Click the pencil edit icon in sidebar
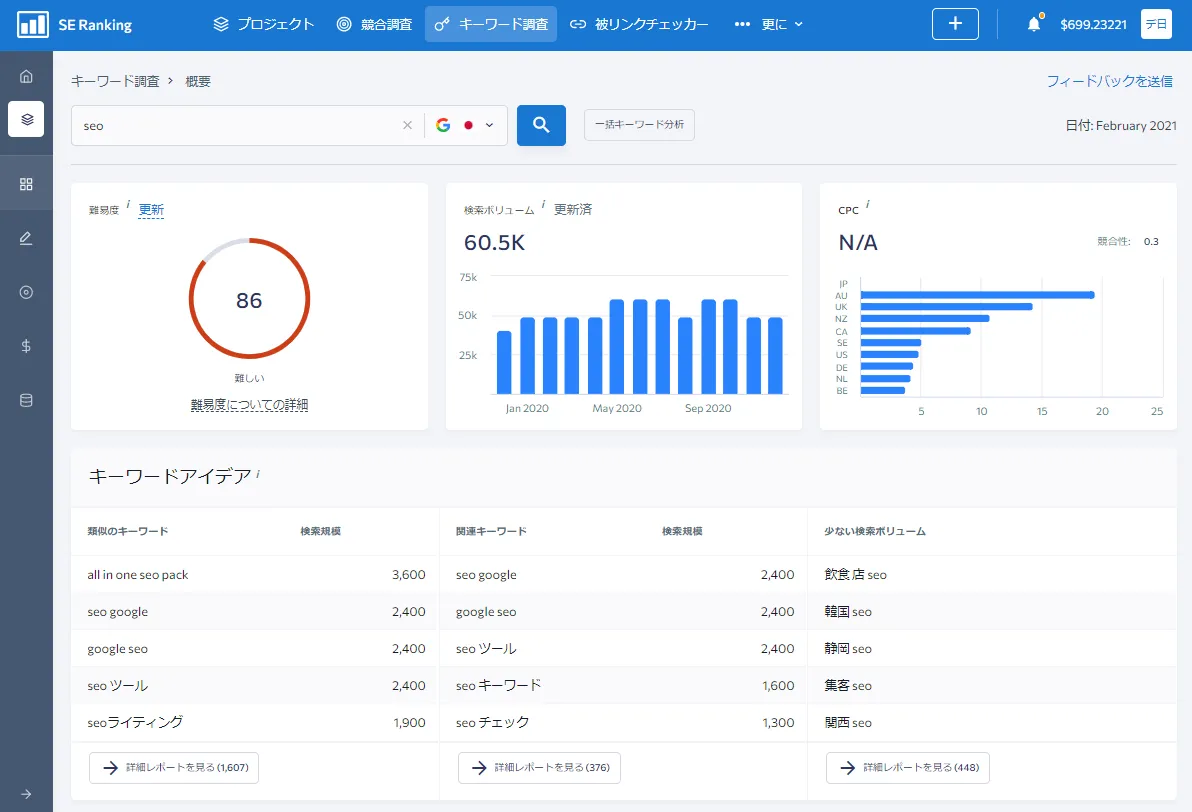Screen dimensions: 1192x812 (x=26, y=238)
